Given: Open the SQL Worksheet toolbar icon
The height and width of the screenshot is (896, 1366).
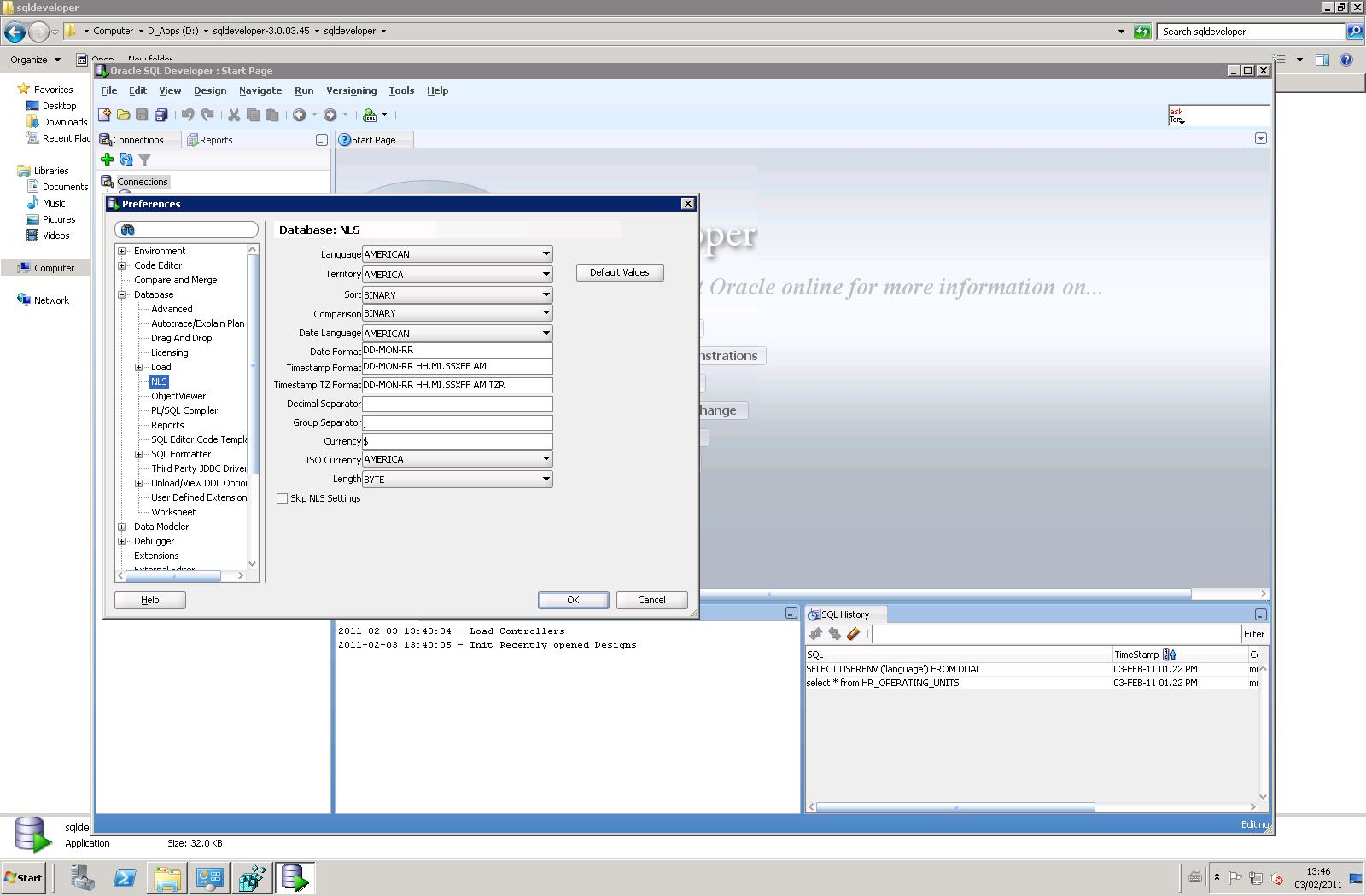Looking at the screenshot, I should pos(370,115).
